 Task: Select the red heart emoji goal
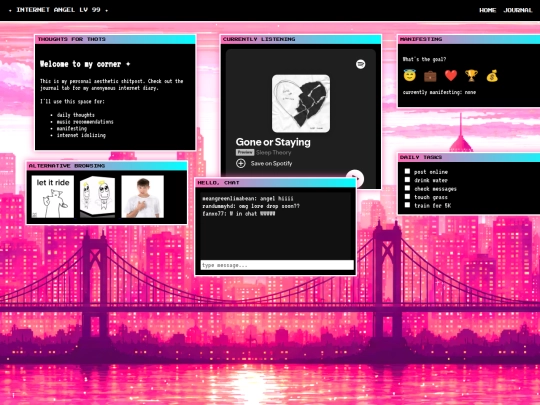click(x=451, y=75)
